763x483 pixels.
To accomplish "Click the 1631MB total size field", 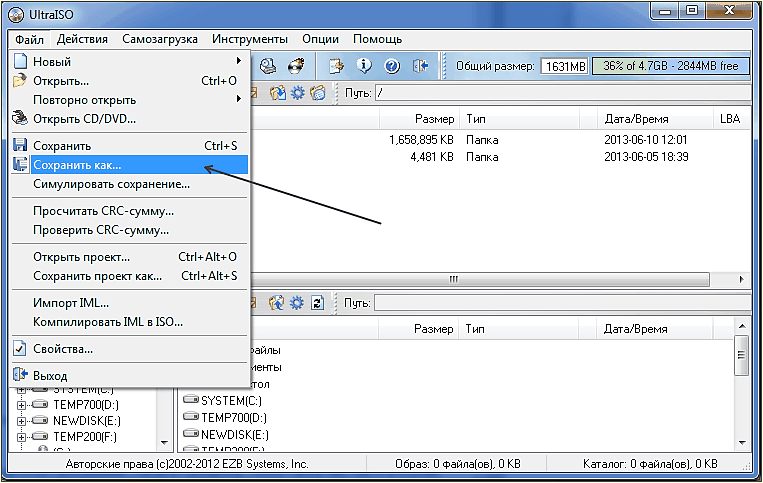I will [x=564, y=66].
